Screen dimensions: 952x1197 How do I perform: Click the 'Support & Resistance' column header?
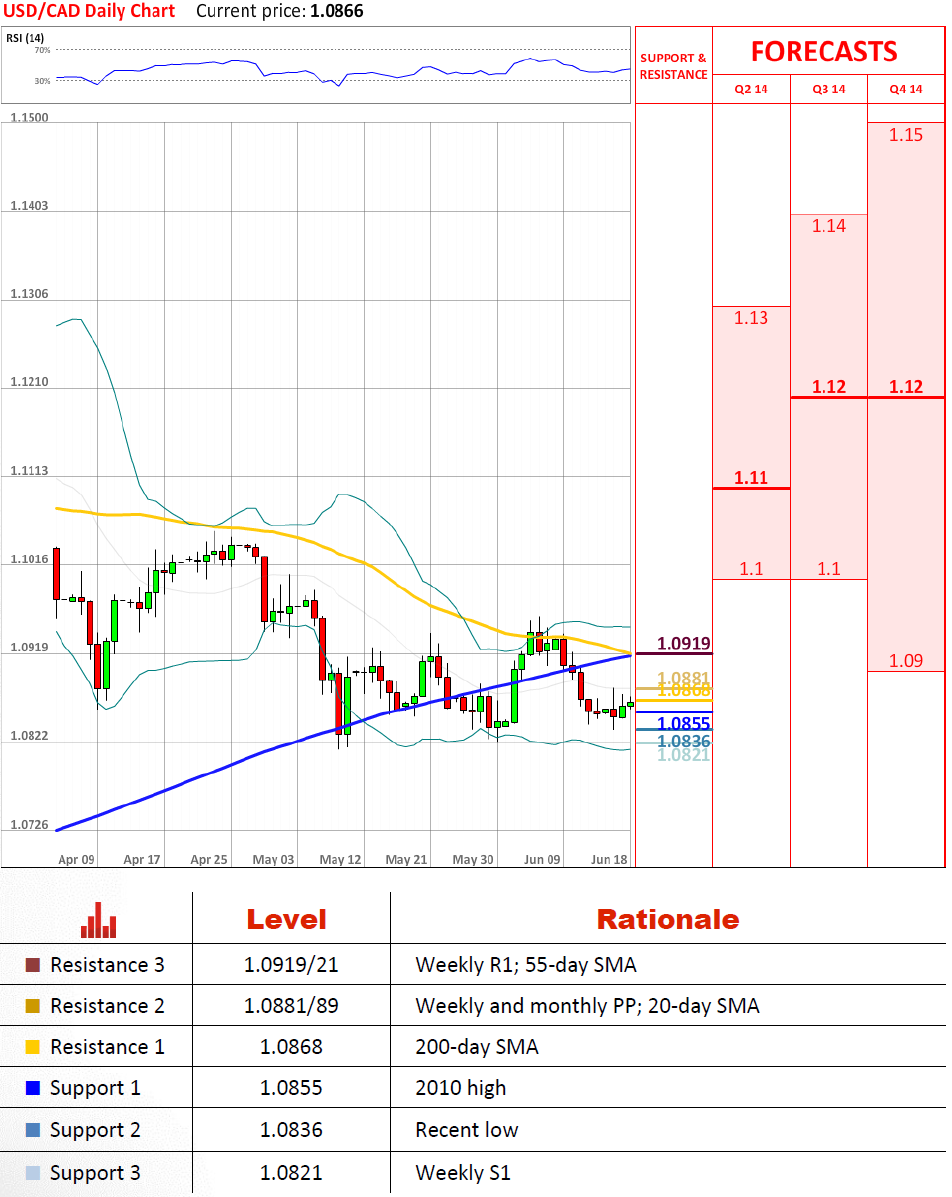[x=673, y=66]
